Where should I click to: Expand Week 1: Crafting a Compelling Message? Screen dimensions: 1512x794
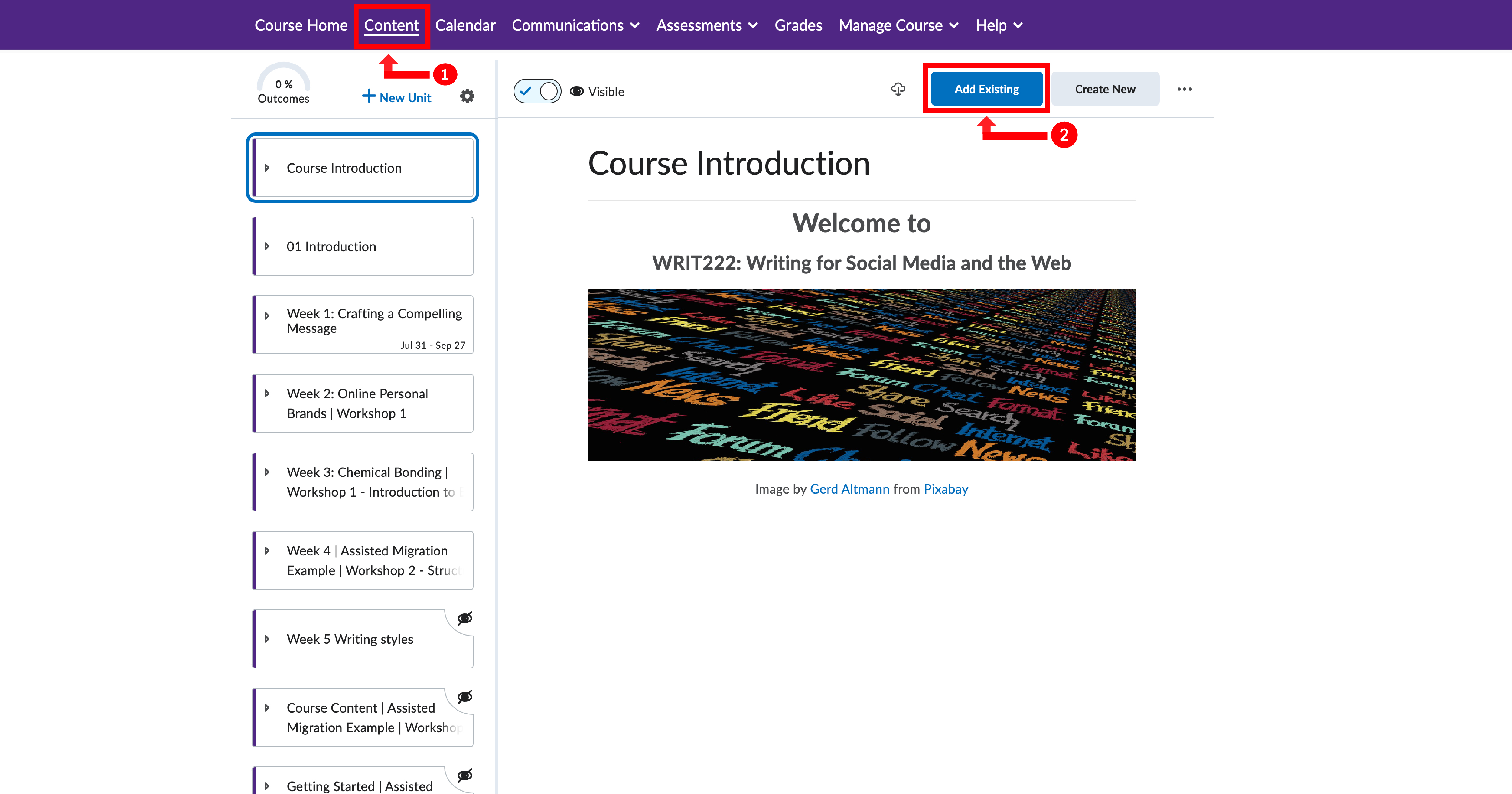pos(268,315)
